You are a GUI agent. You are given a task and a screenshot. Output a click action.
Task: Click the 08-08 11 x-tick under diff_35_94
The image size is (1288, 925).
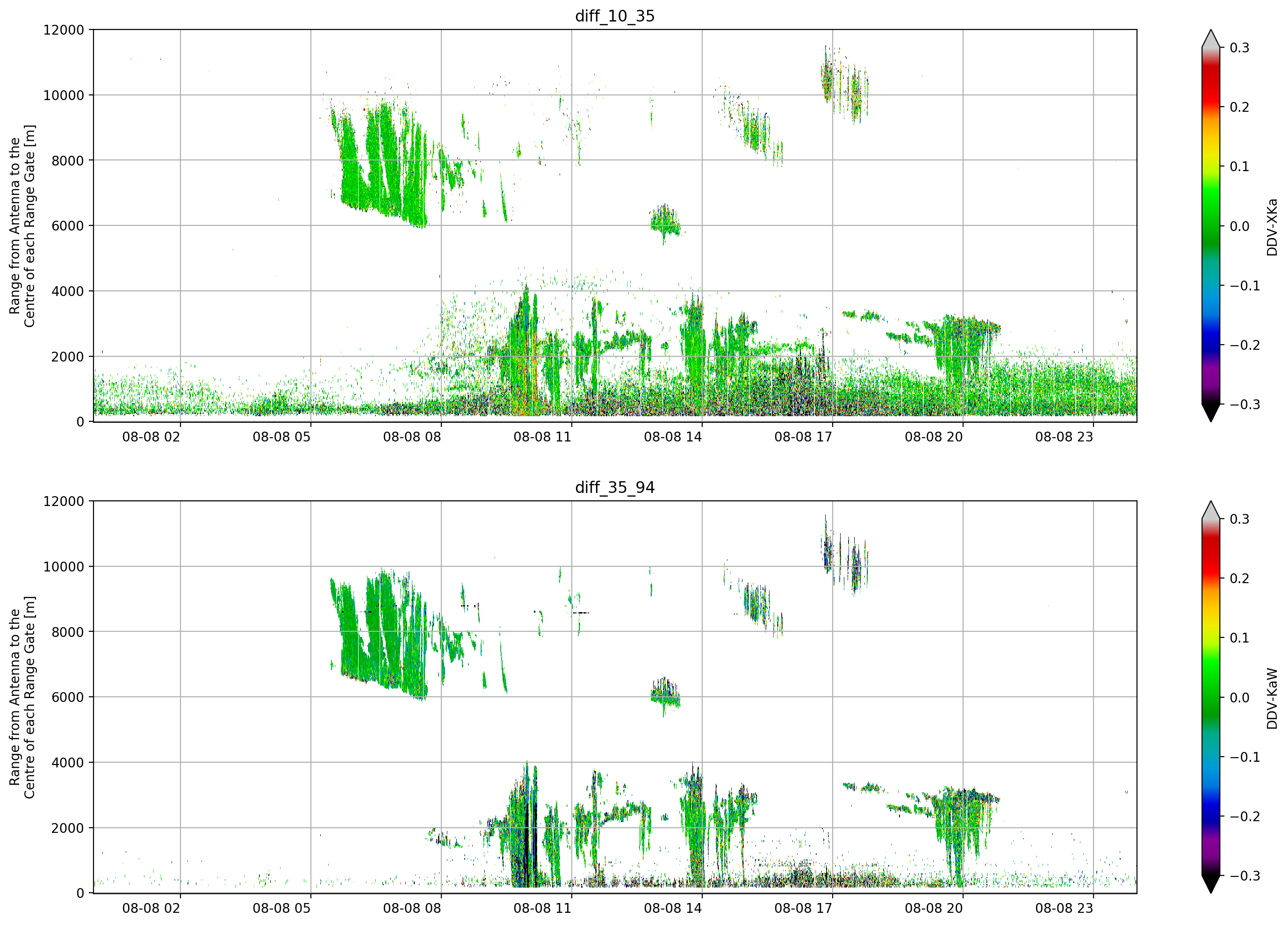click(x=542, y=909)
